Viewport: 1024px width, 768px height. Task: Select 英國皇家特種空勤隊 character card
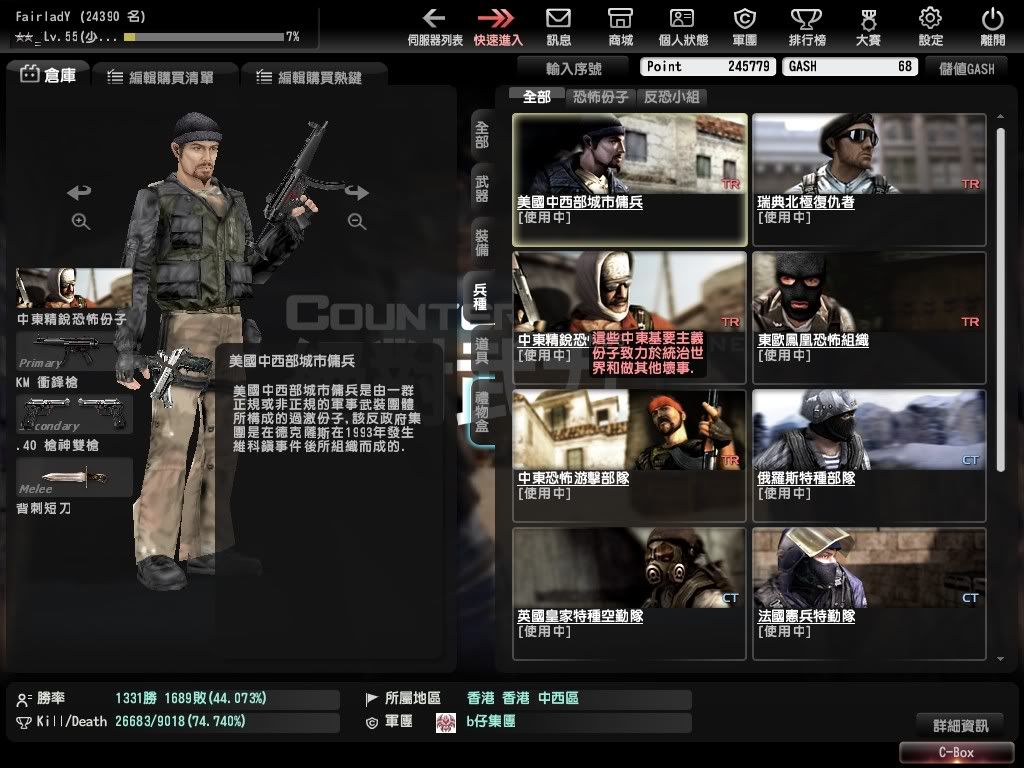pyautogui.click(x=630, y=594)
